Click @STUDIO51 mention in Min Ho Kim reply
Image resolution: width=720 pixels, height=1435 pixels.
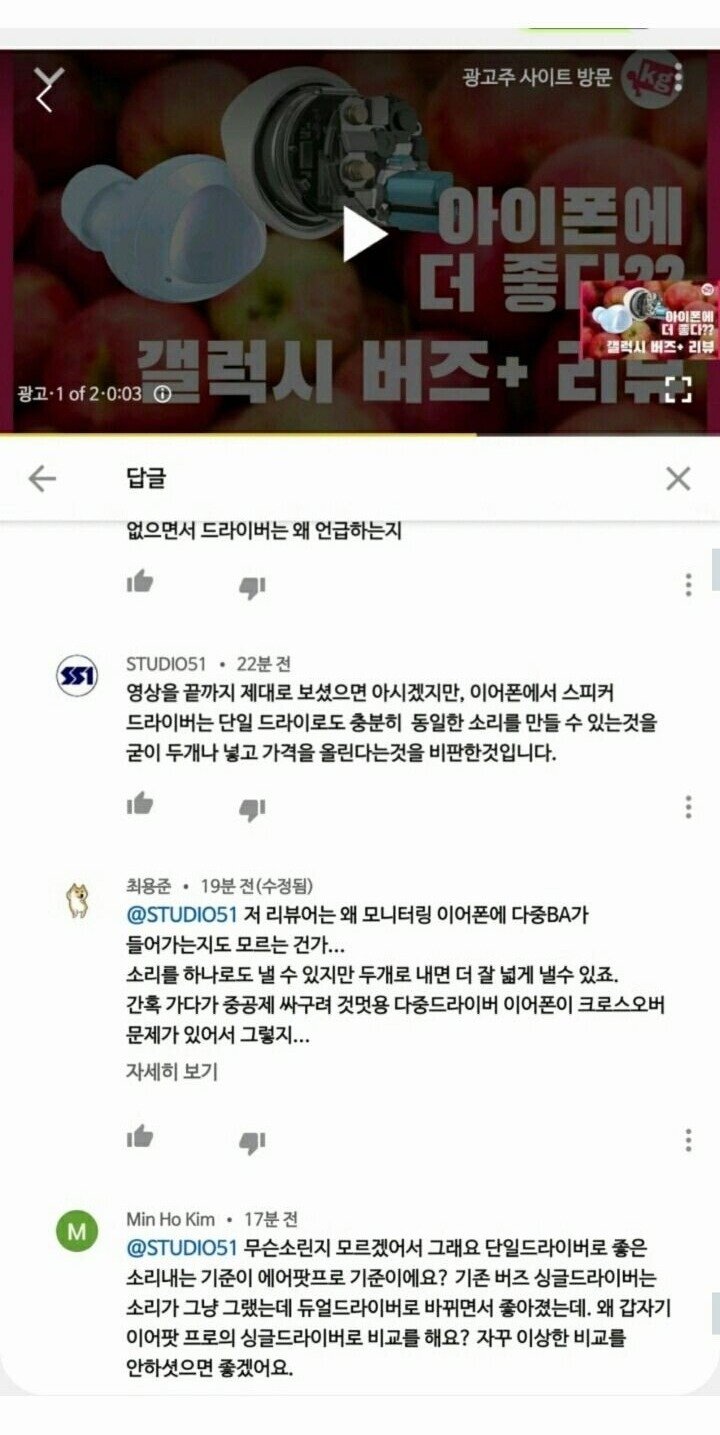click(x=182, y=1248)
